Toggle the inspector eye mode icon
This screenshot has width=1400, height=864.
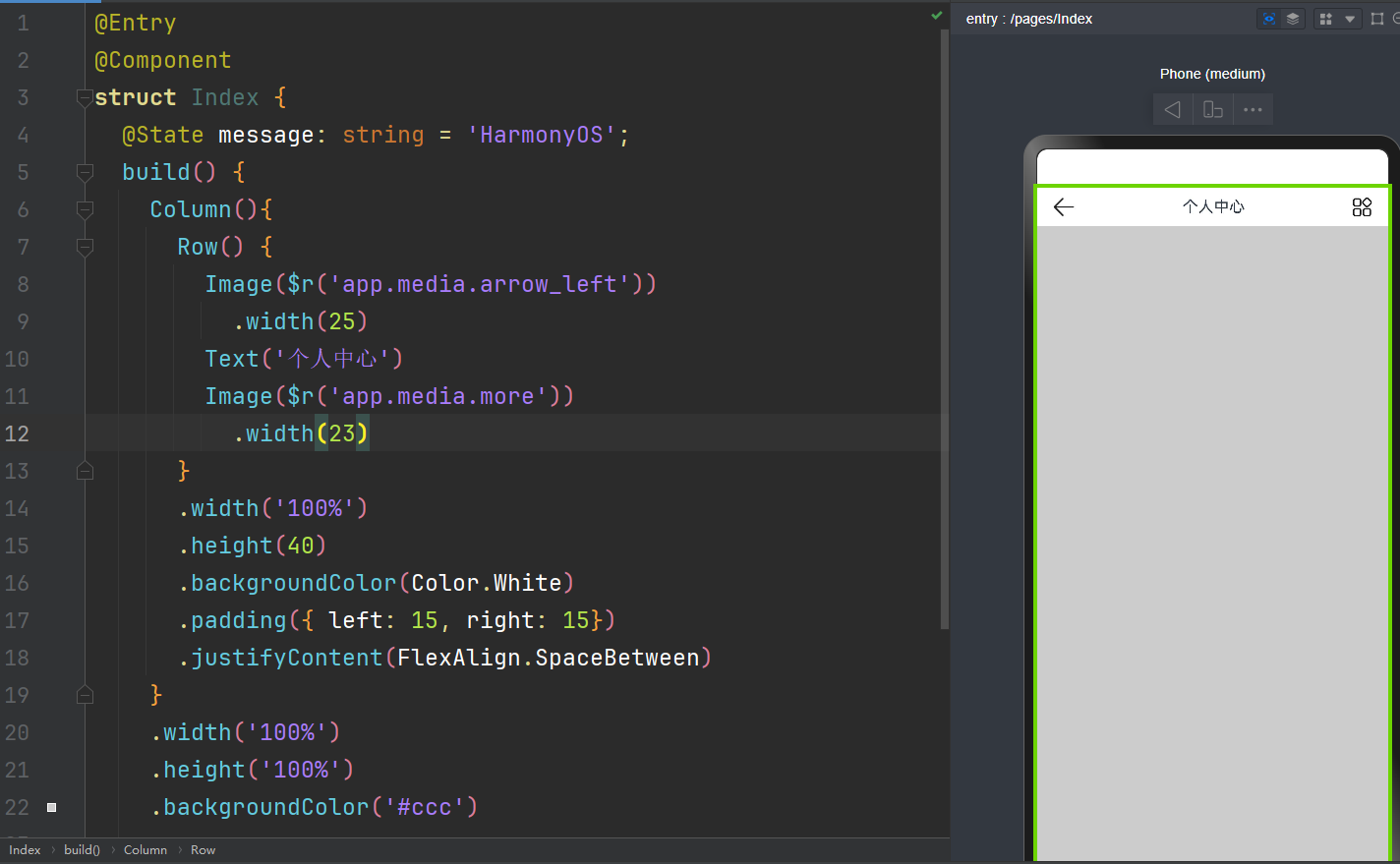click(x=1269, y=19)
